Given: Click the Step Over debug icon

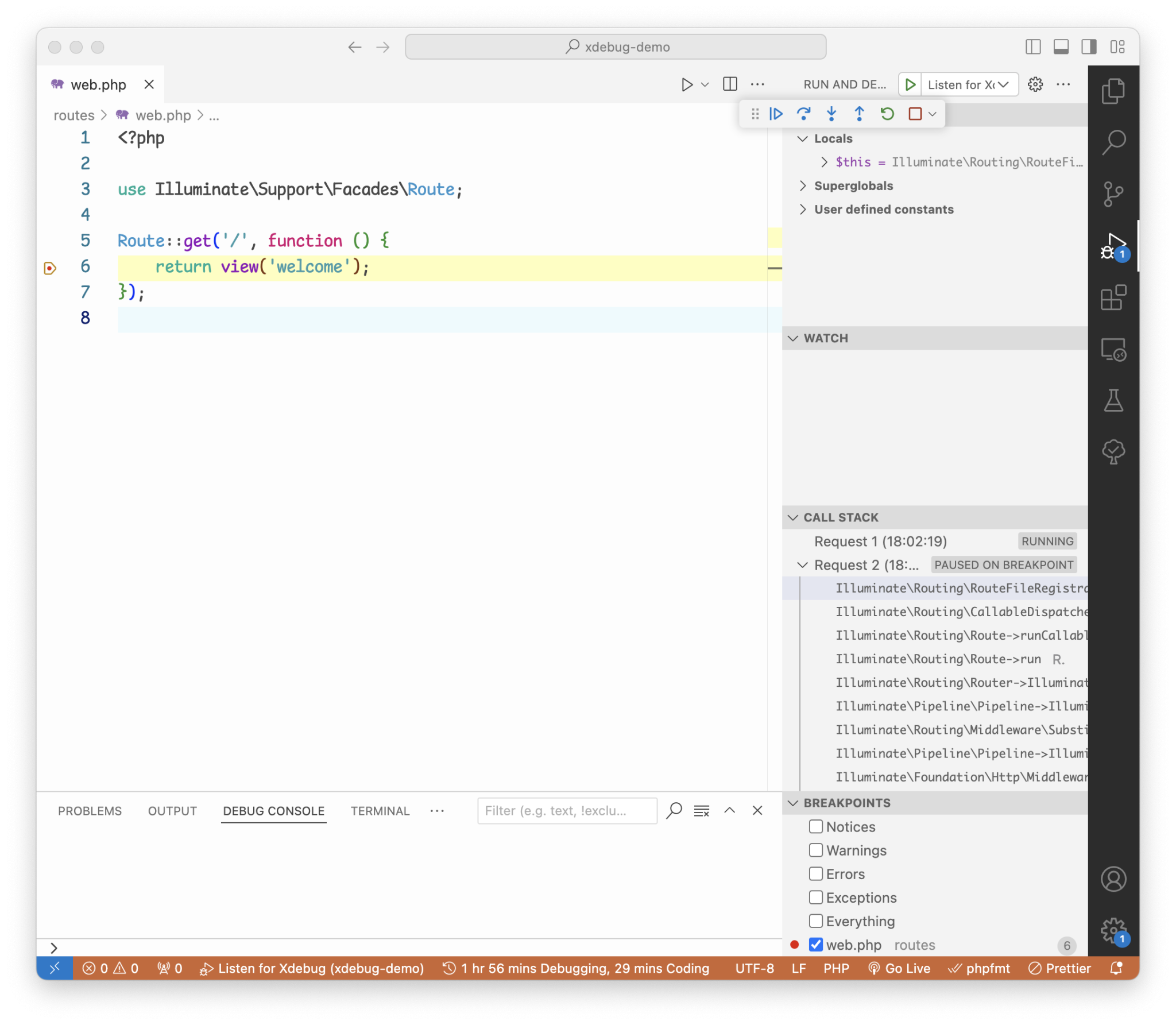Looking at the screenshot, I should (804, 114).
